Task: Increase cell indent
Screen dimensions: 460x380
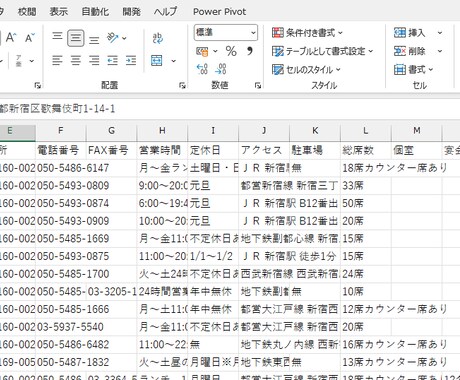Action: tap(131, 60)
